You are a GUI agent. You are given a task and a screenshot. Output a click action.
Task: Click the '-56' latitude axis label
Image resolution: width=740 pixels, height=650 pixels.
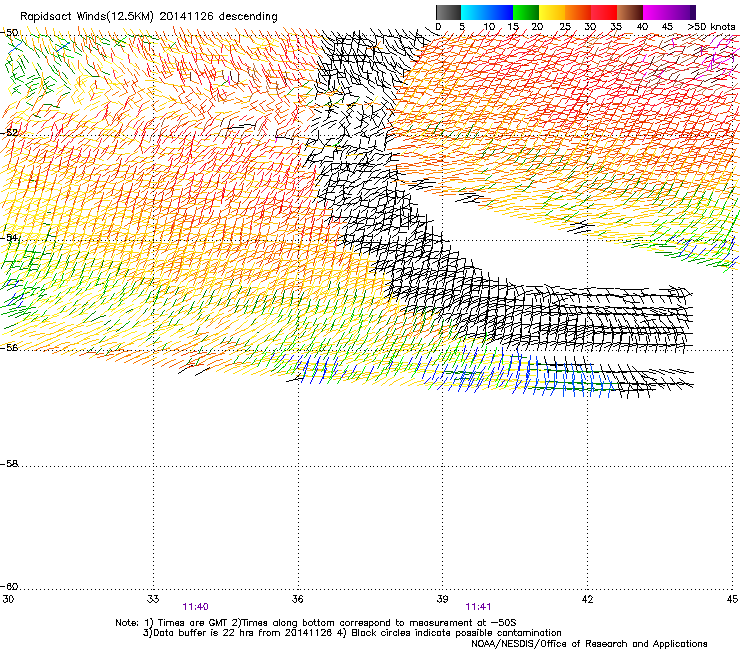pos(9,347)
